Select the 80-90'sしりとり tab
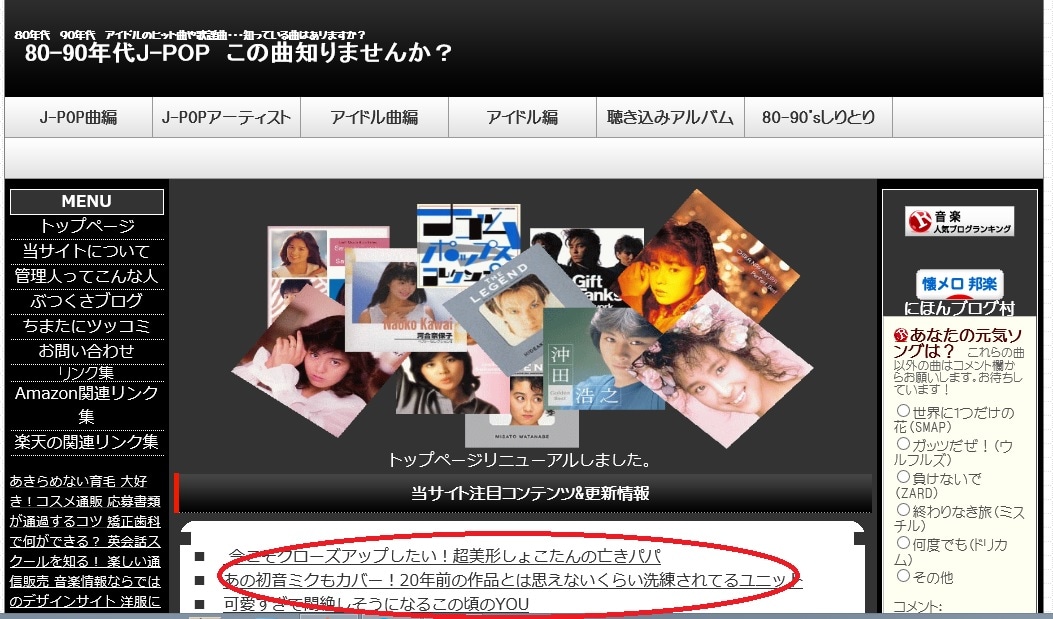1053x619 pixels. [x=819, y=117]
